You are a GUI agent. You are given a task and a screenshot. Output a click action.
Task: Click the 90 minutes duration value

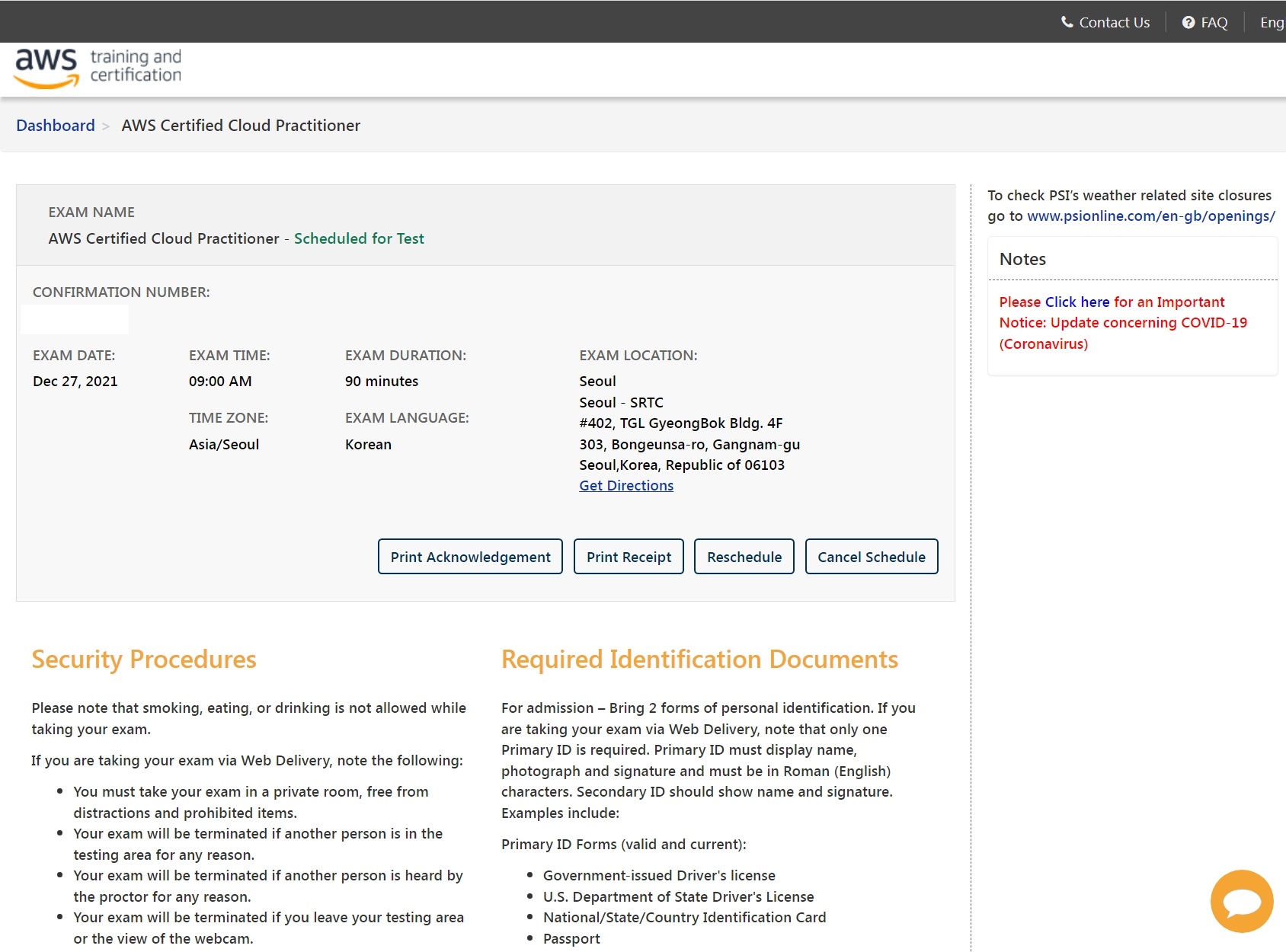382,382
